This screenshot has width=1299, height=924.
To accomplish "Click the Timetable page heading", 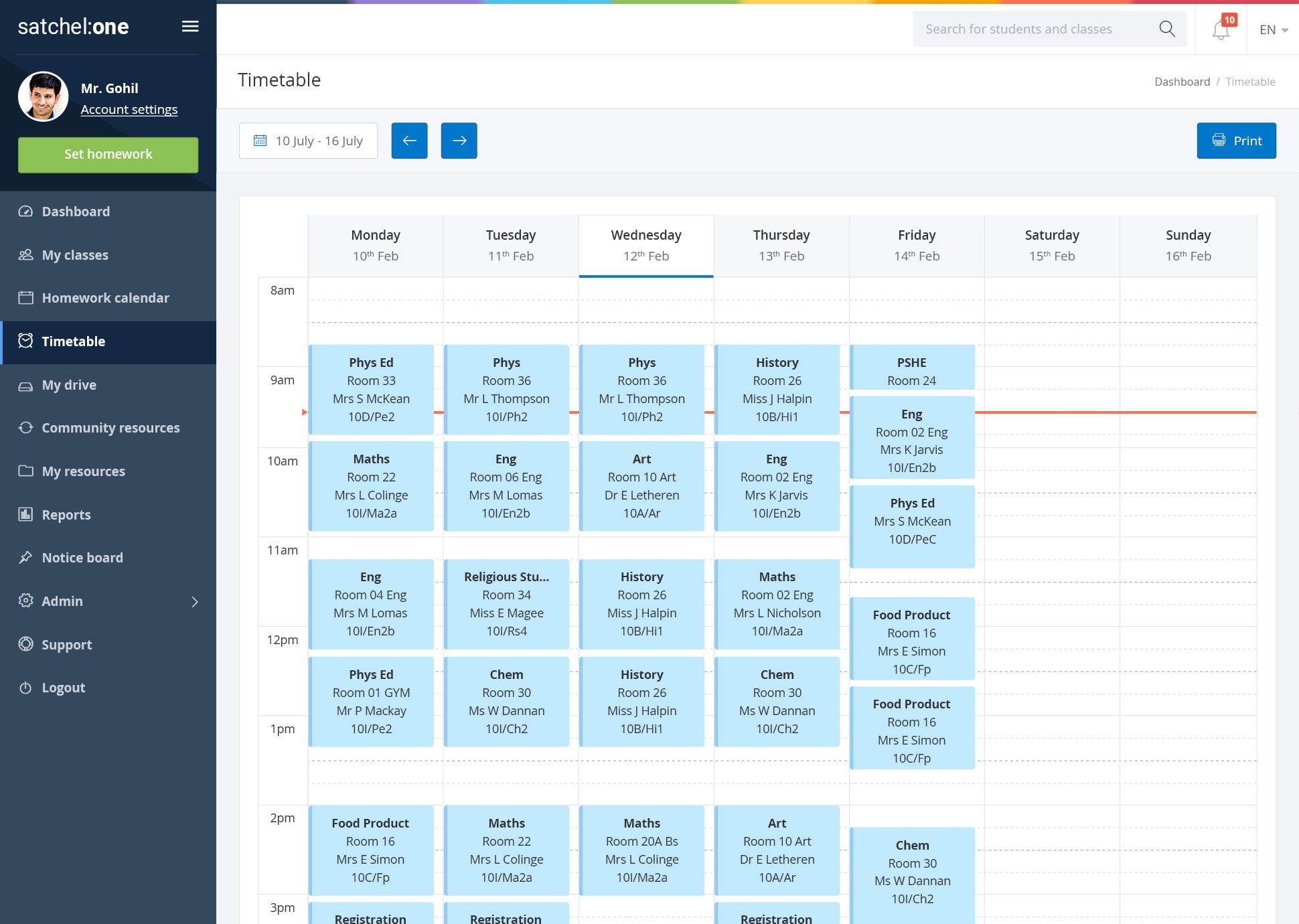I will [x=279, y=80].
